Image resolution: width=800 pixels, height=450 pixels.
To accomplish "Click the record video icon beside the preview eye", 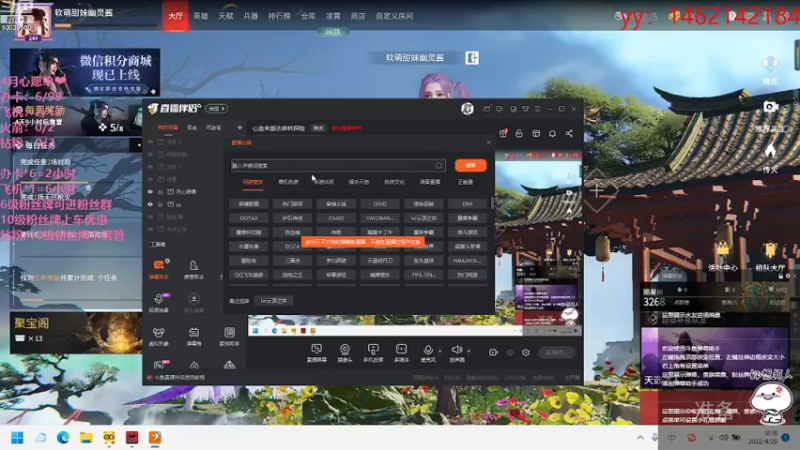I will coord(493,352).
